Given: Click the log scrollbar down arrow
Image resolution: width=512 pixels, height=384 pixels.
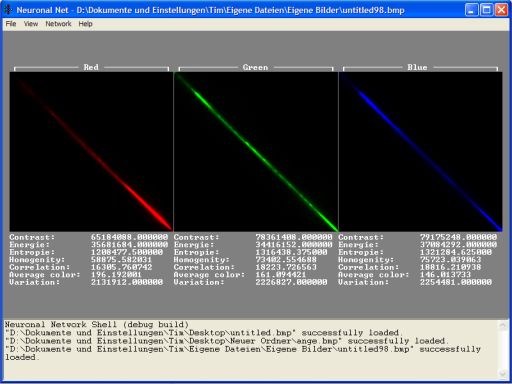Looking at the screenshot, I should pos(502,374).
